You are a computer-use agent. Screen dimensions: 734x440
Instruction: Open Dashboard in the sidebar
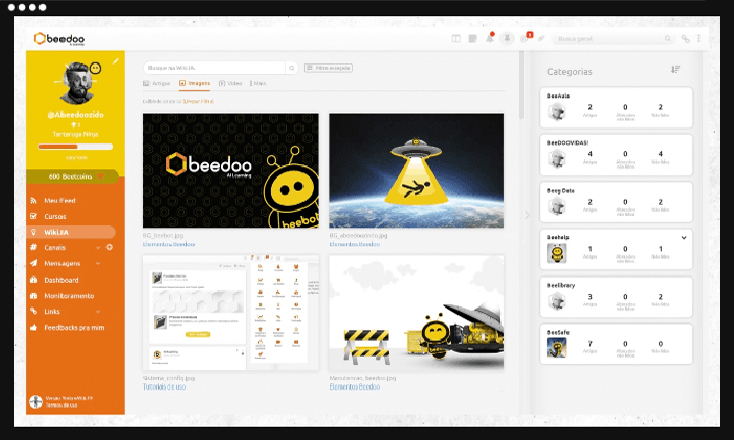pyautogui.click(x=61, y=280)
